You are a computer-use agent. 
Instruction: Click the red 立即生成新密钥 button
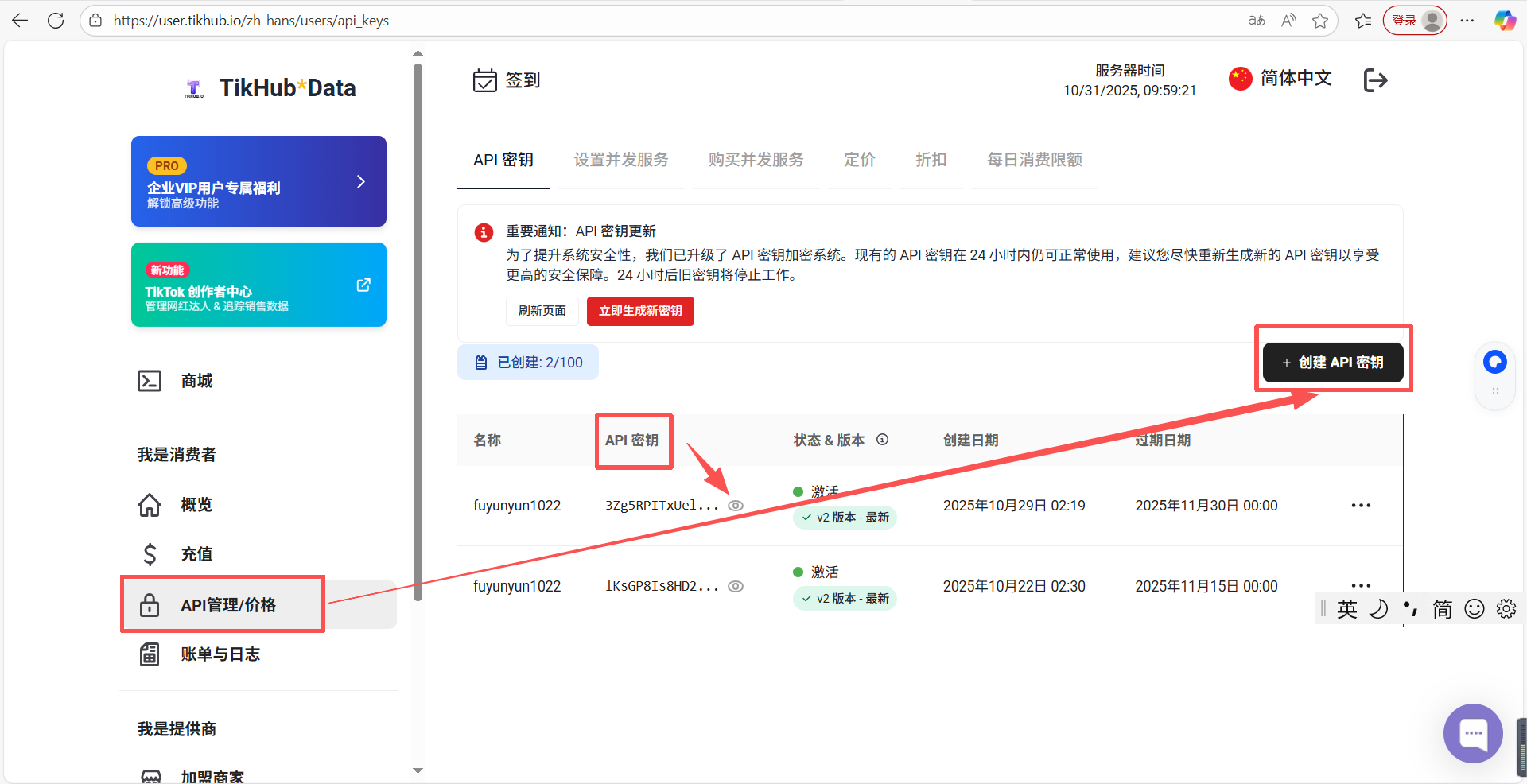(x=640, y=311)
